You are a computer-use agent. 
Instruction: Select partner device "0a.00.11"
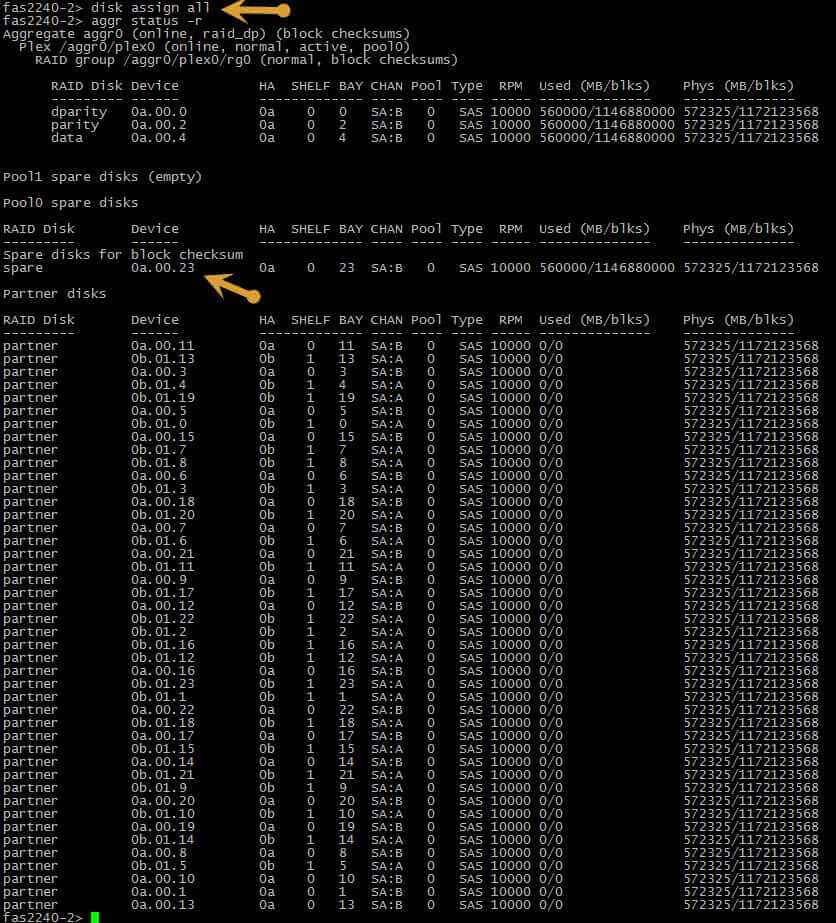coord(162,346)
